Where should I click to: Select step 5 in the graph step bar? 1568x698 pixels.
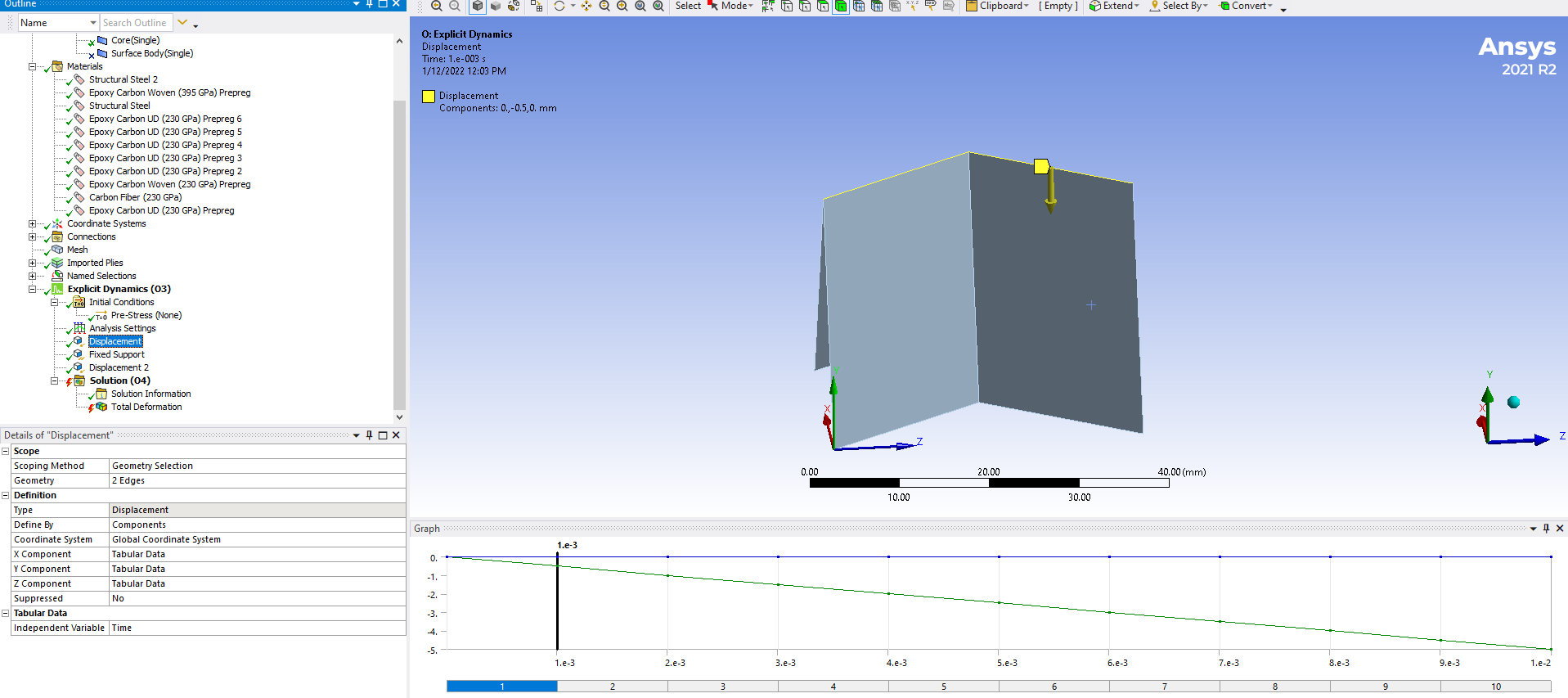(x=943, y=687)
